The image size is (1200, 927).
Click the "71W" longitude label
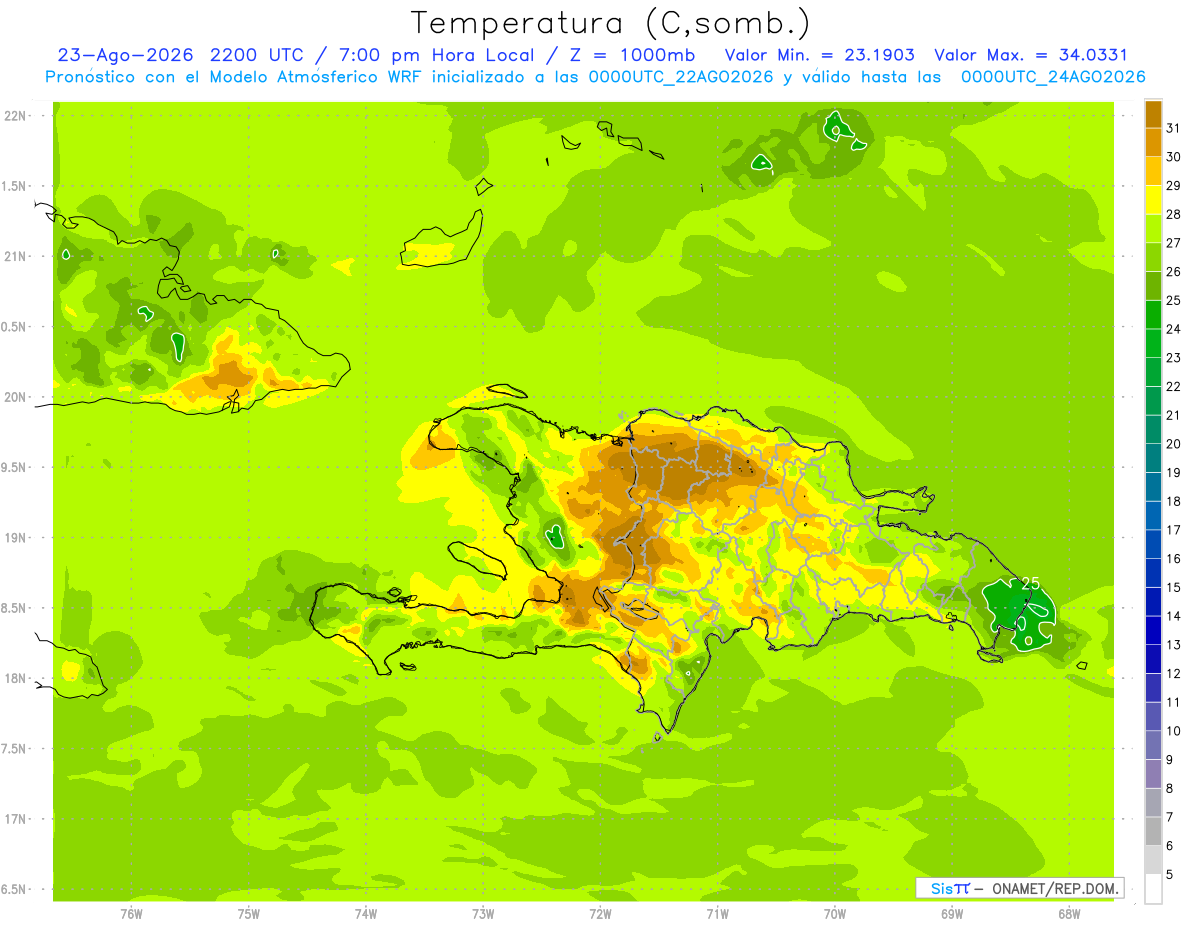tap(717, 913)
